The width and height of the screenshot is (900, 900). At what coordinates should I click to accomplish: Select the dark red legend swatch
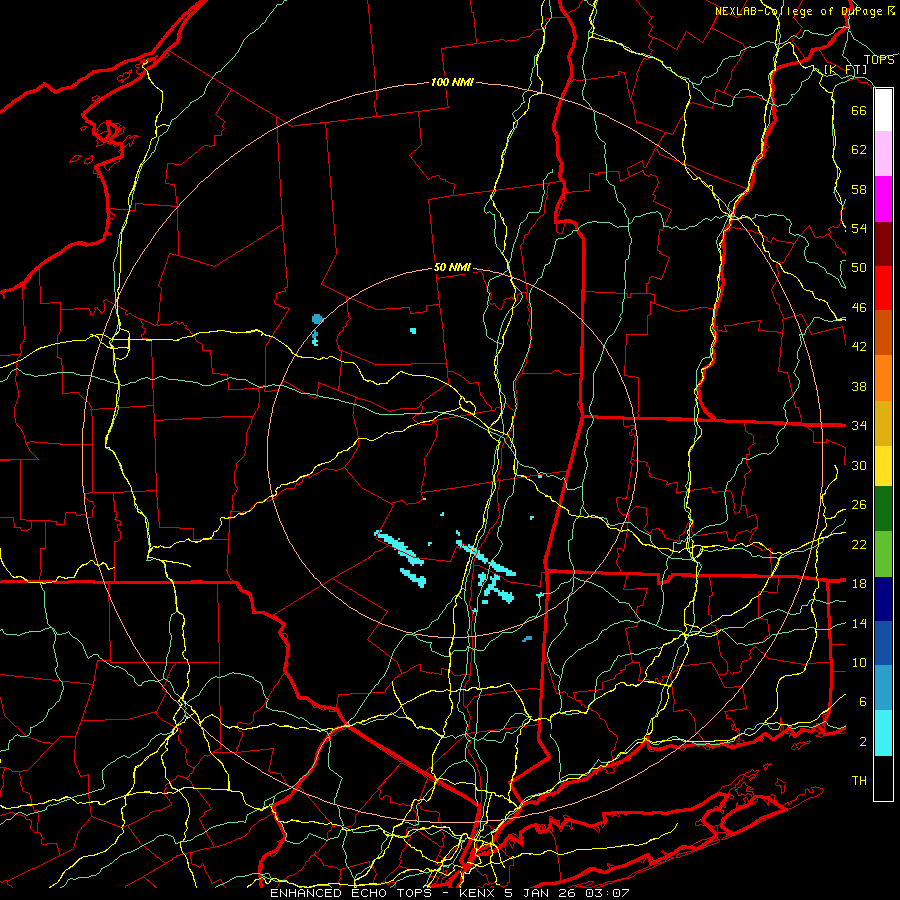pos(883,244)
